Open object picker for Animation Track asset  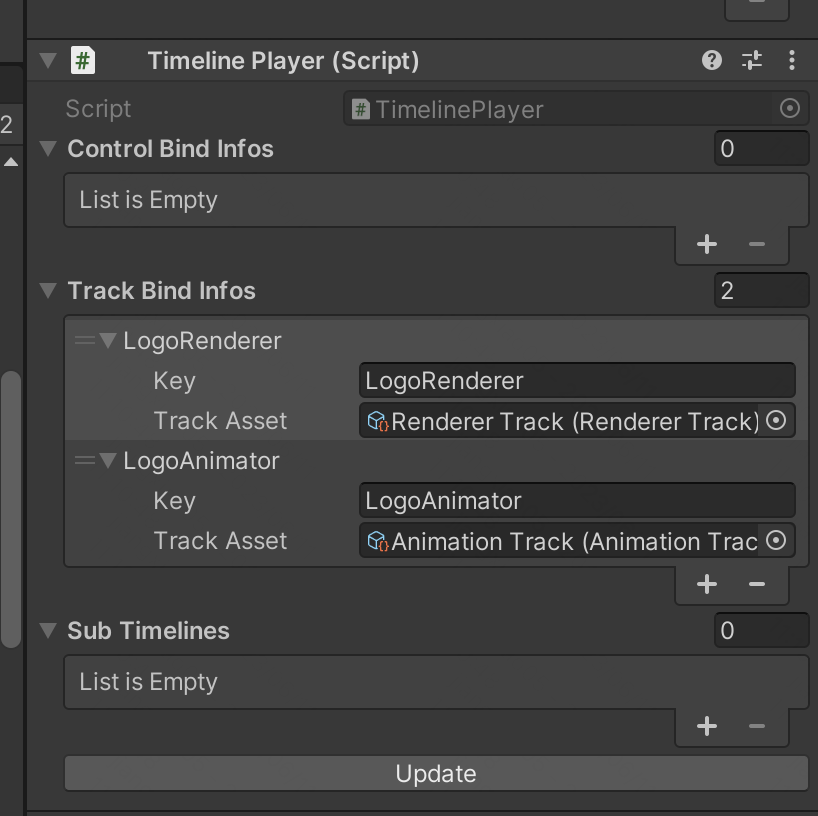pos(776,541)
